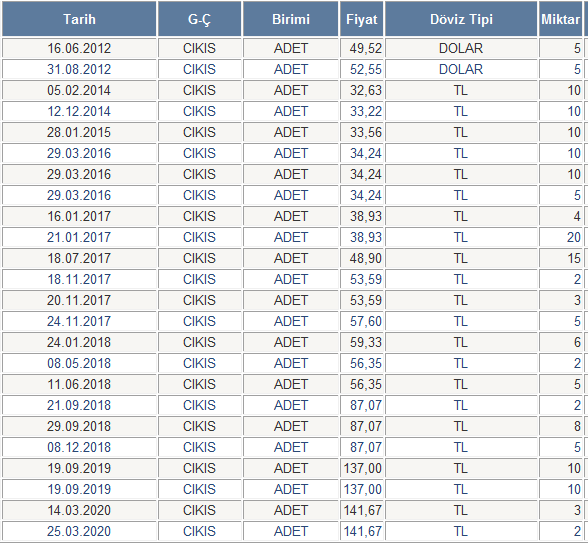Click the DOLAR cell in the first row
The image size is (588, 543).
(x=461, y=48)
